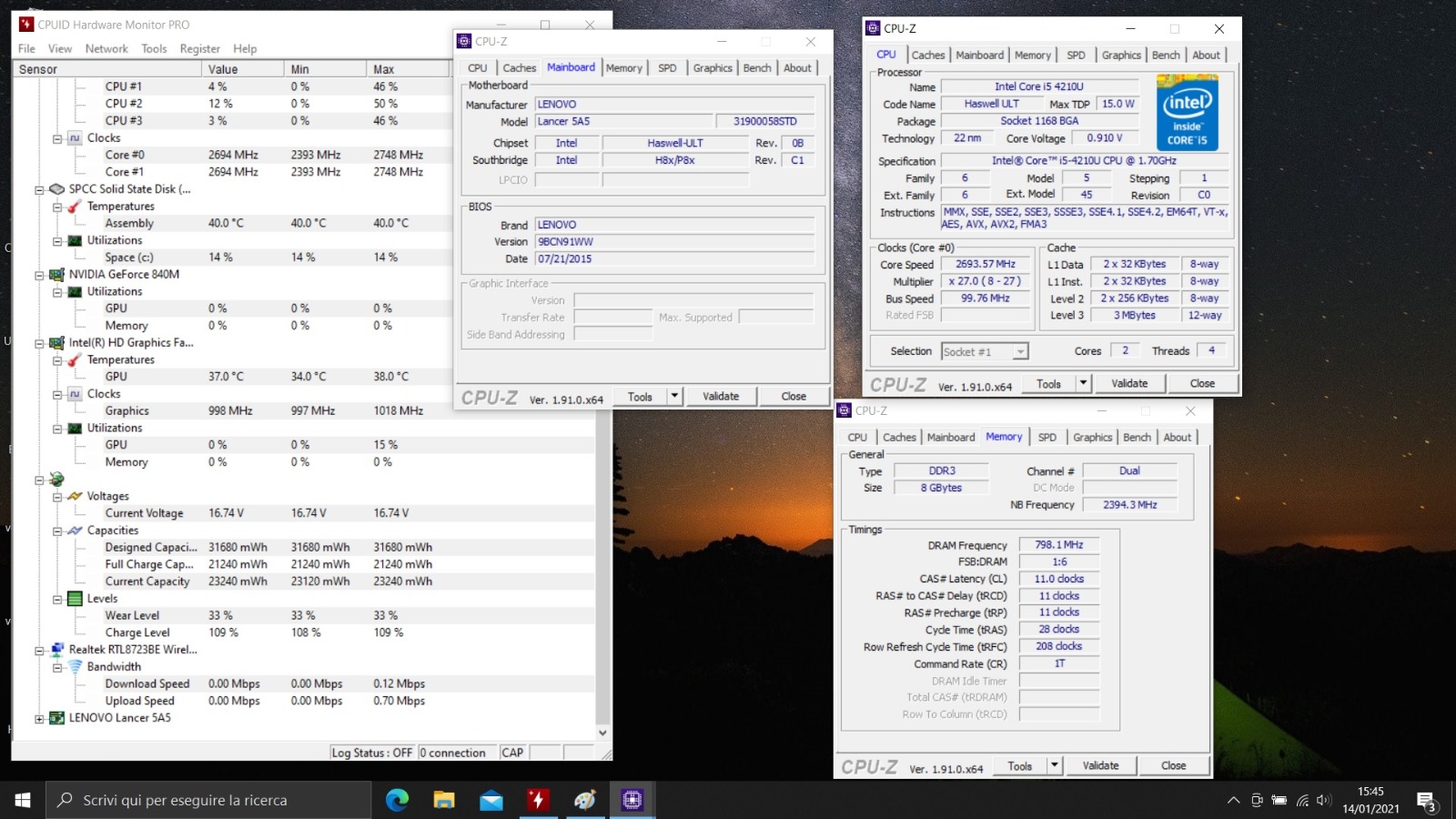Select the battery icon above Voltages
Image resolution: width=1456 pixels, height=819 pixels.
56,480
